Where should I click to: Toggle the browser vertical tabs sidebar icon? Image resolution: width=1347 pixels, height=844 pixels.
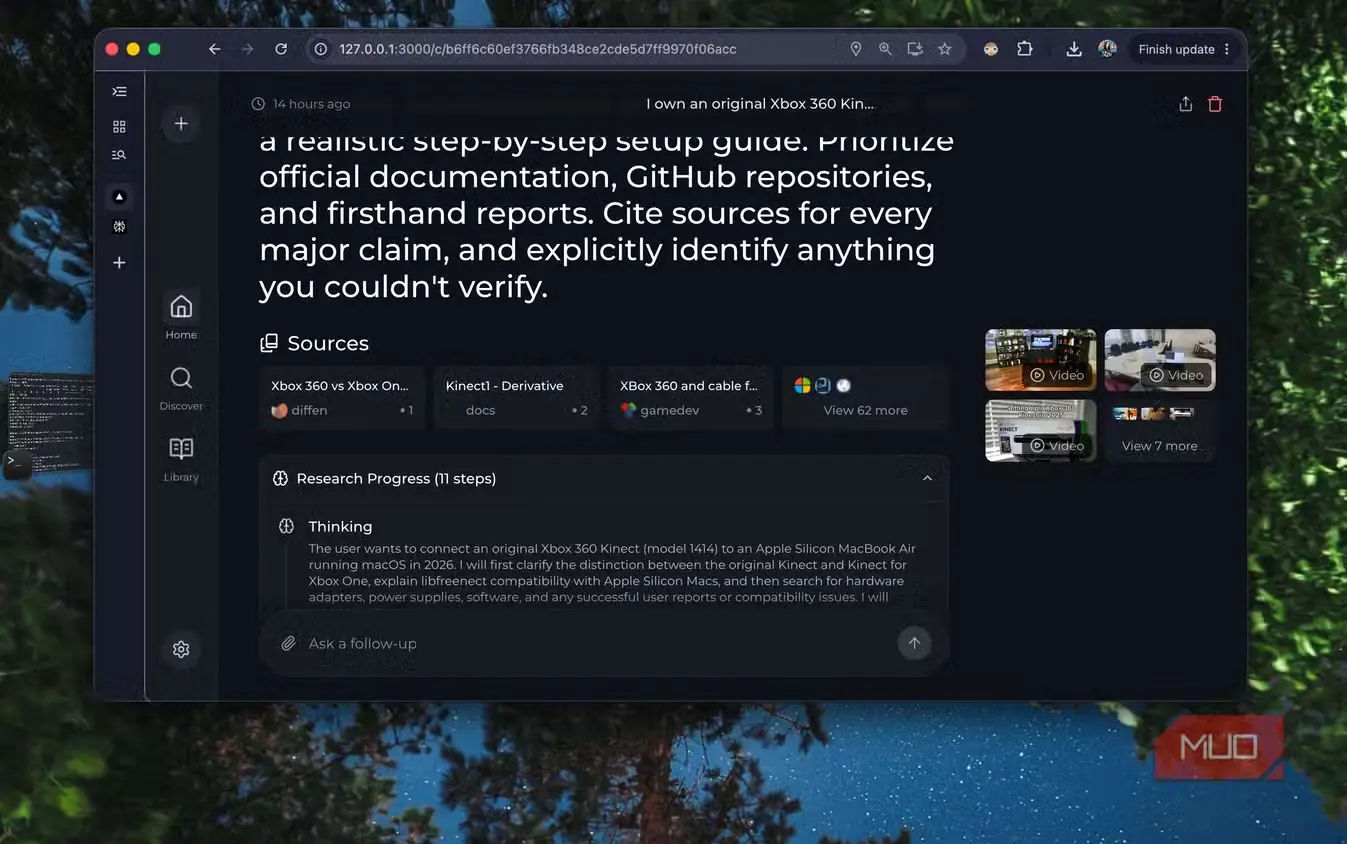pos(119,92)
